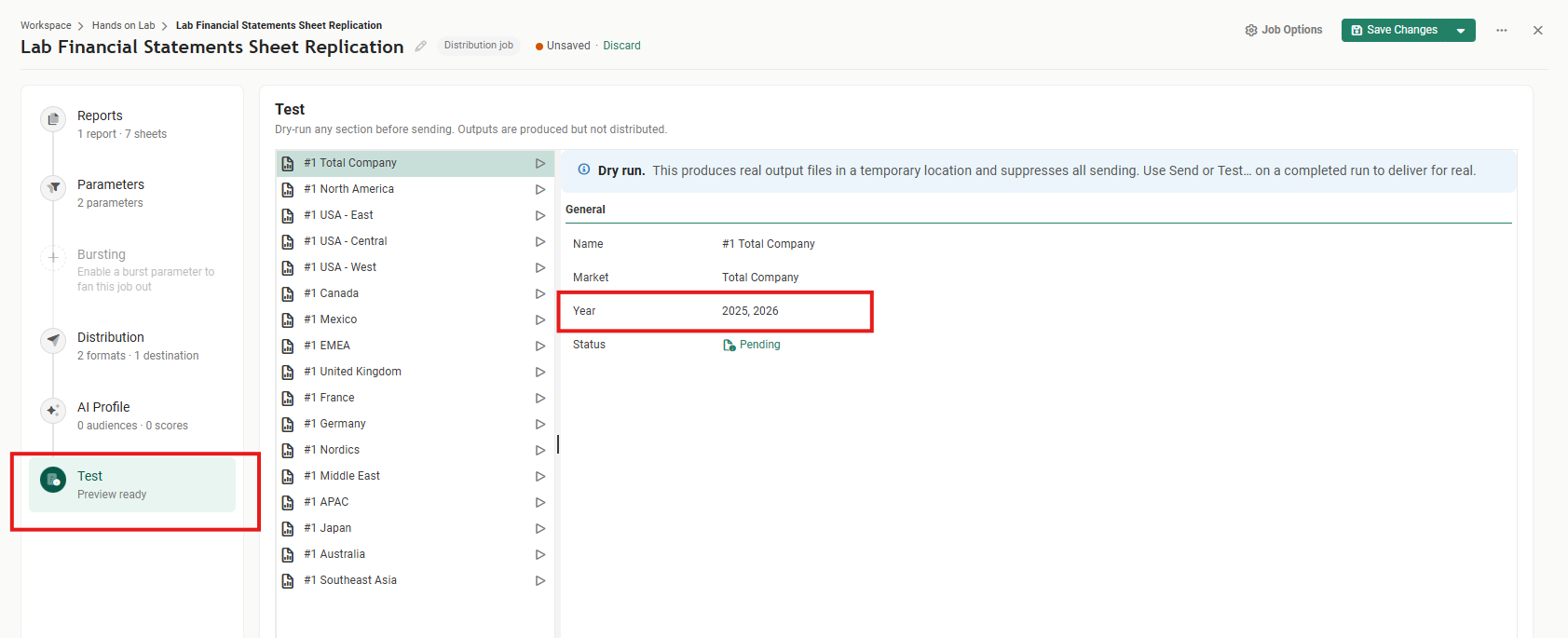
Task: Click the pencil icon to rename the job
Action: [x=421, y=47]
